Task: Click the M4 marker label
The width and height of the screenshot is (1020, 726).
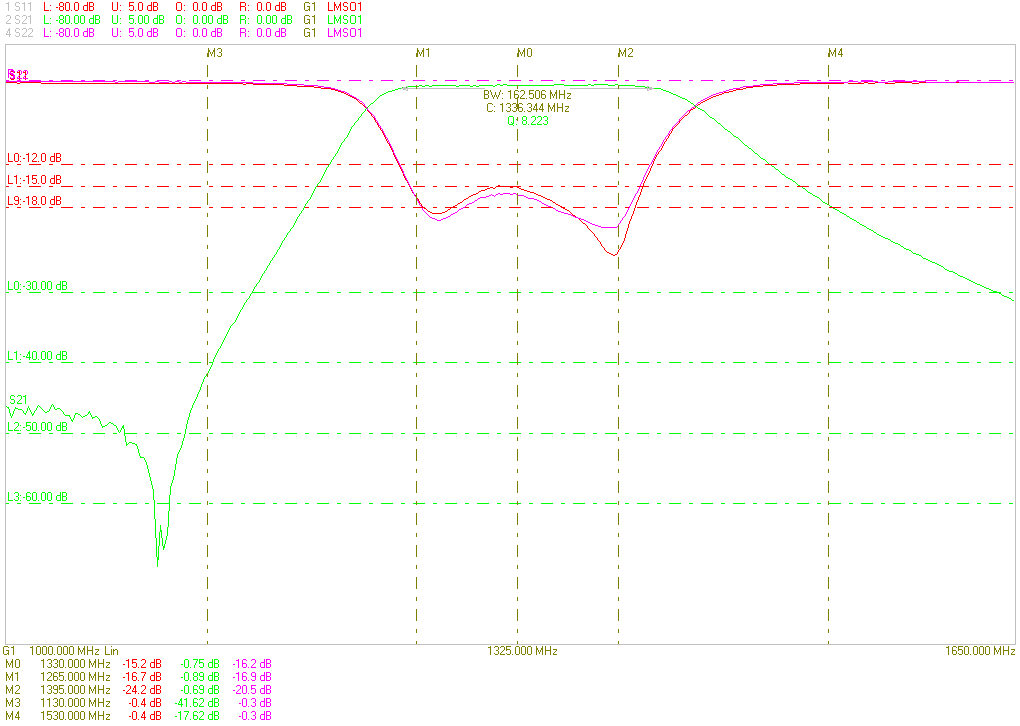Action: (x=835, y=52)
